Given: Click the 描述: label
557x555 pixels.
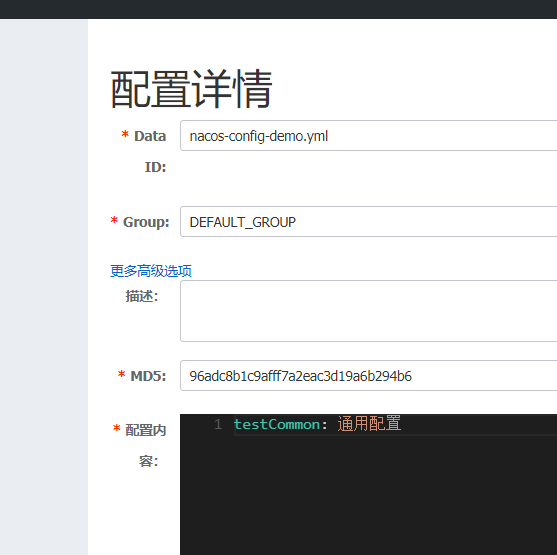Looking at the screenshot, I should pos(142,296).
